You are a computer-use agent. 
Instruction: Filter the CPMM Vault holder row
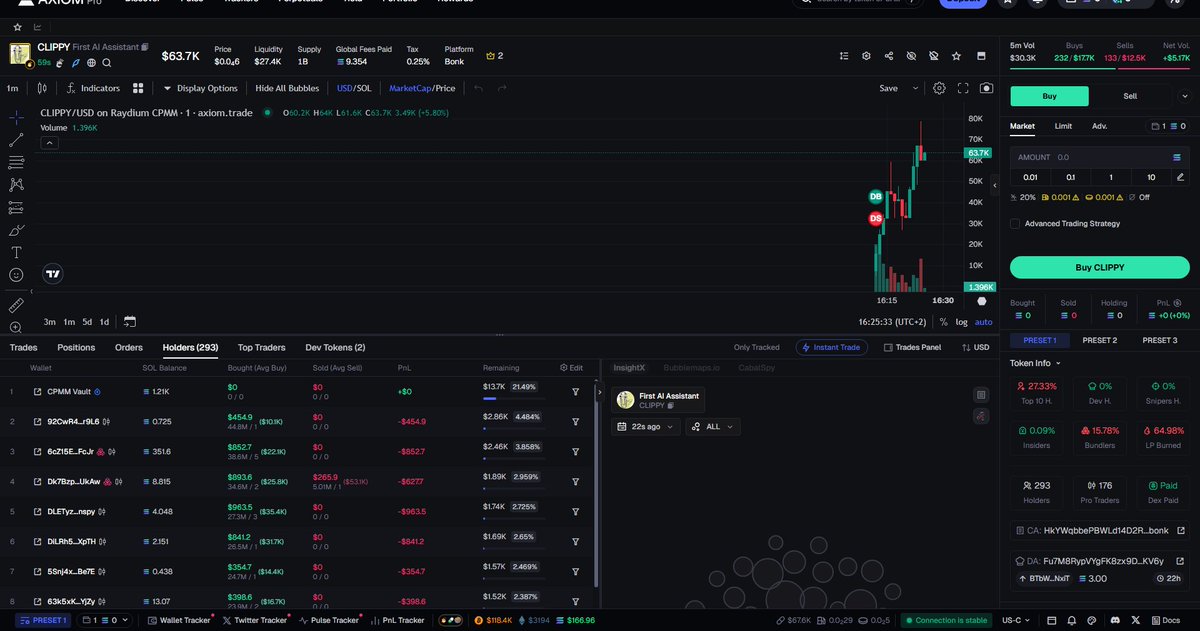coord(576,392)
